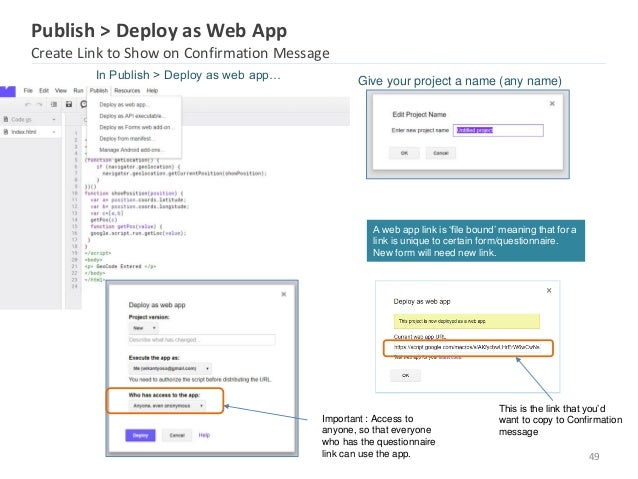This screenshot has width=638, height=479.
Task: Open the File menu
Action: [x=28, y=90]
